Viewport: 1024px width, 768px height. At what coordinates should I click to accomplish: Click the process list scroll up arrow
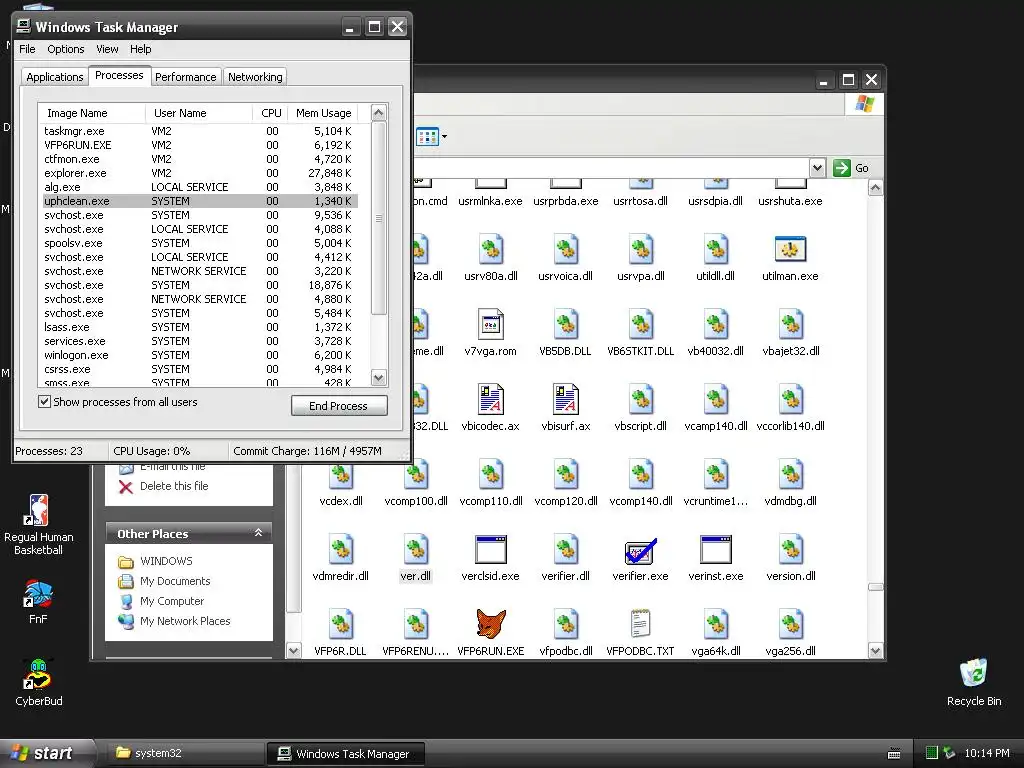click(x=379, y=113)
